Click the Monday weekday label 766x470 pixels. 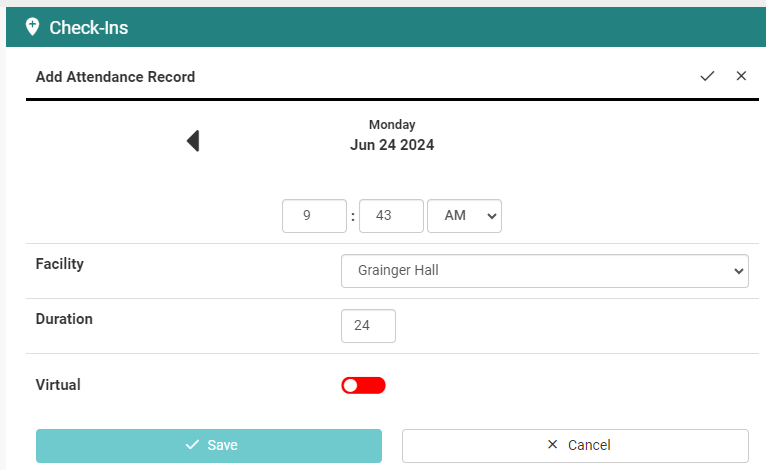click(392, 125)
